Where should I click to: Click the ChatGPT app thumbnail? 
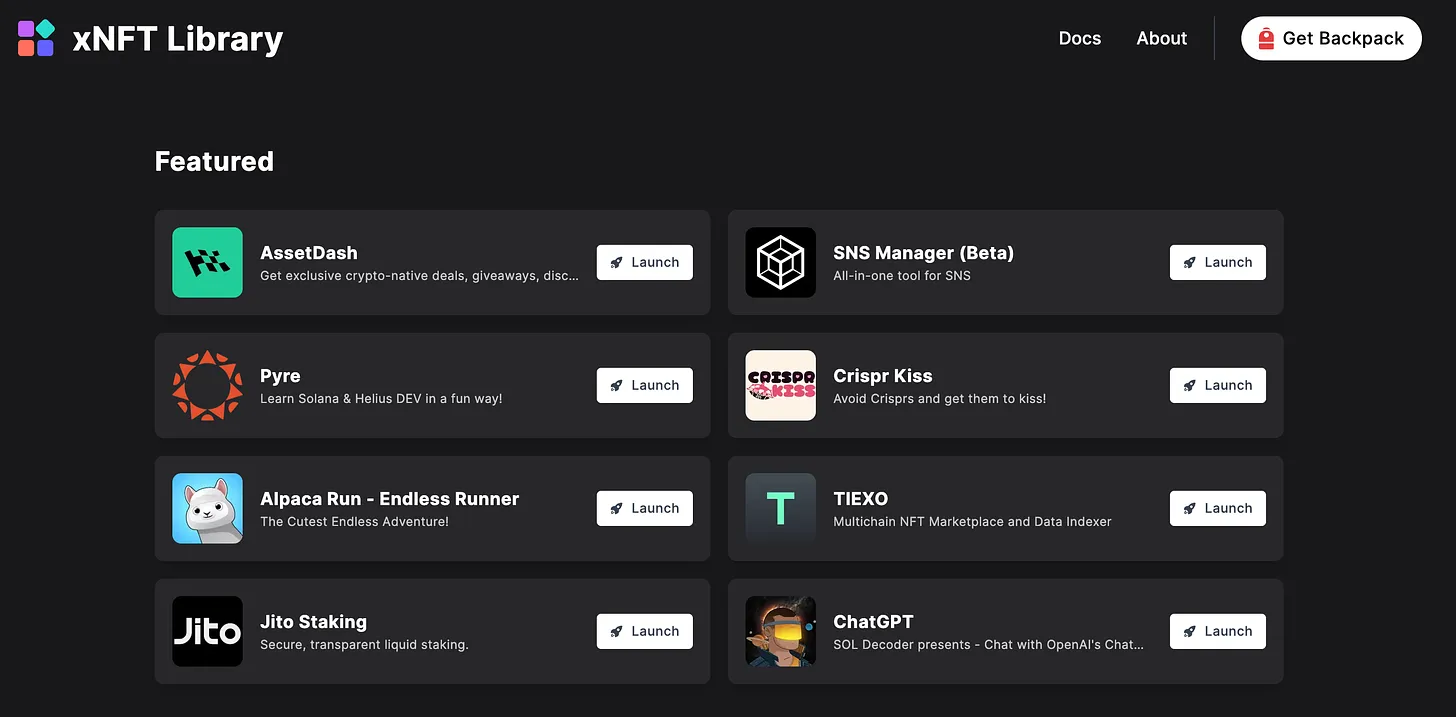[780, 631]
